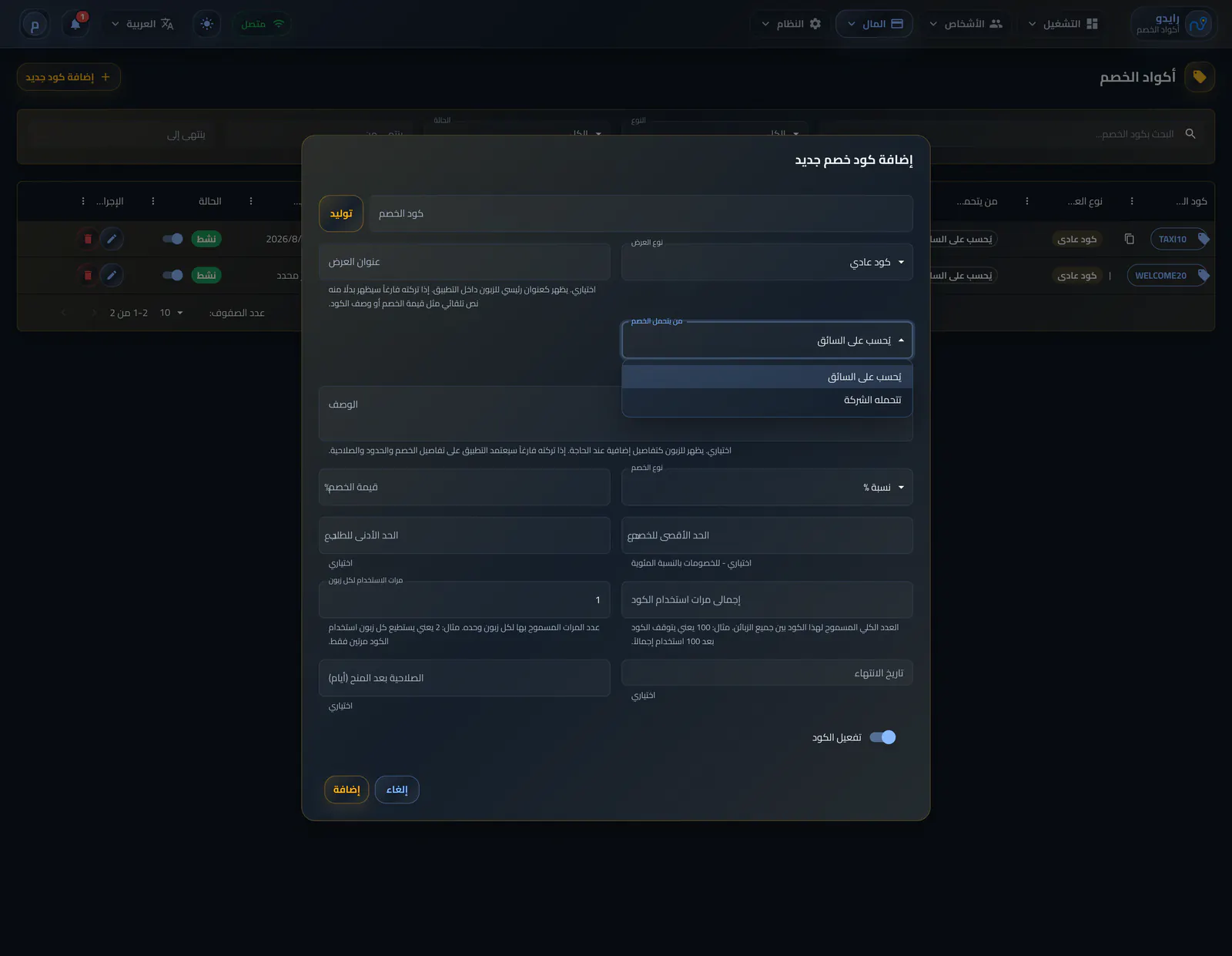Toggle active status switch for WELCOME20 row
This screenshot has height=956, width=1232.
coord(172,275)
